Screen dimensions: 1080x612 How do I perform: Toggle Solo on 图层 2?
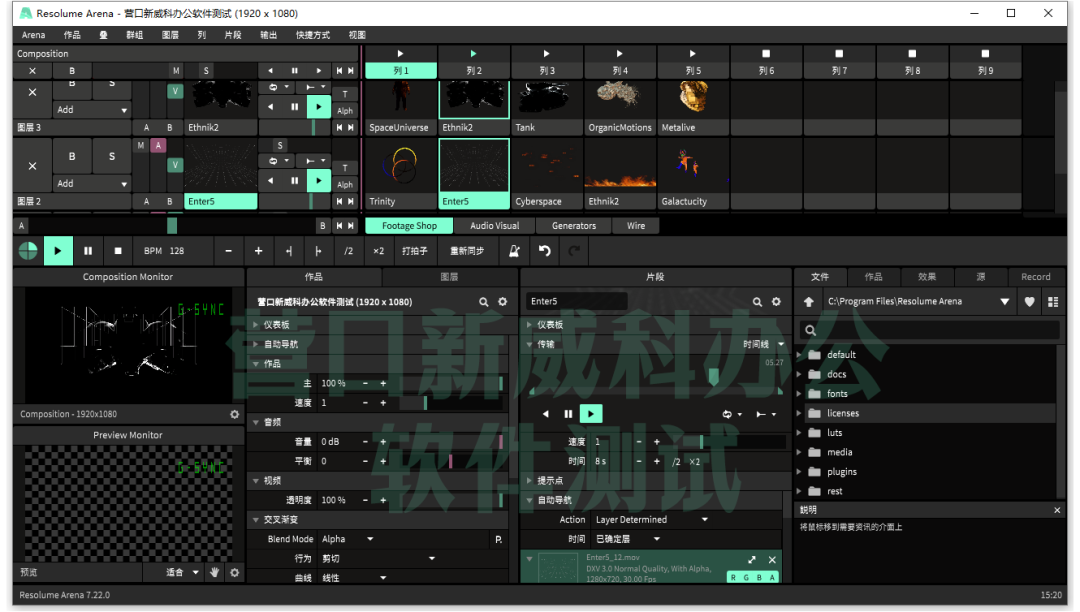click(x=111, y=157)
